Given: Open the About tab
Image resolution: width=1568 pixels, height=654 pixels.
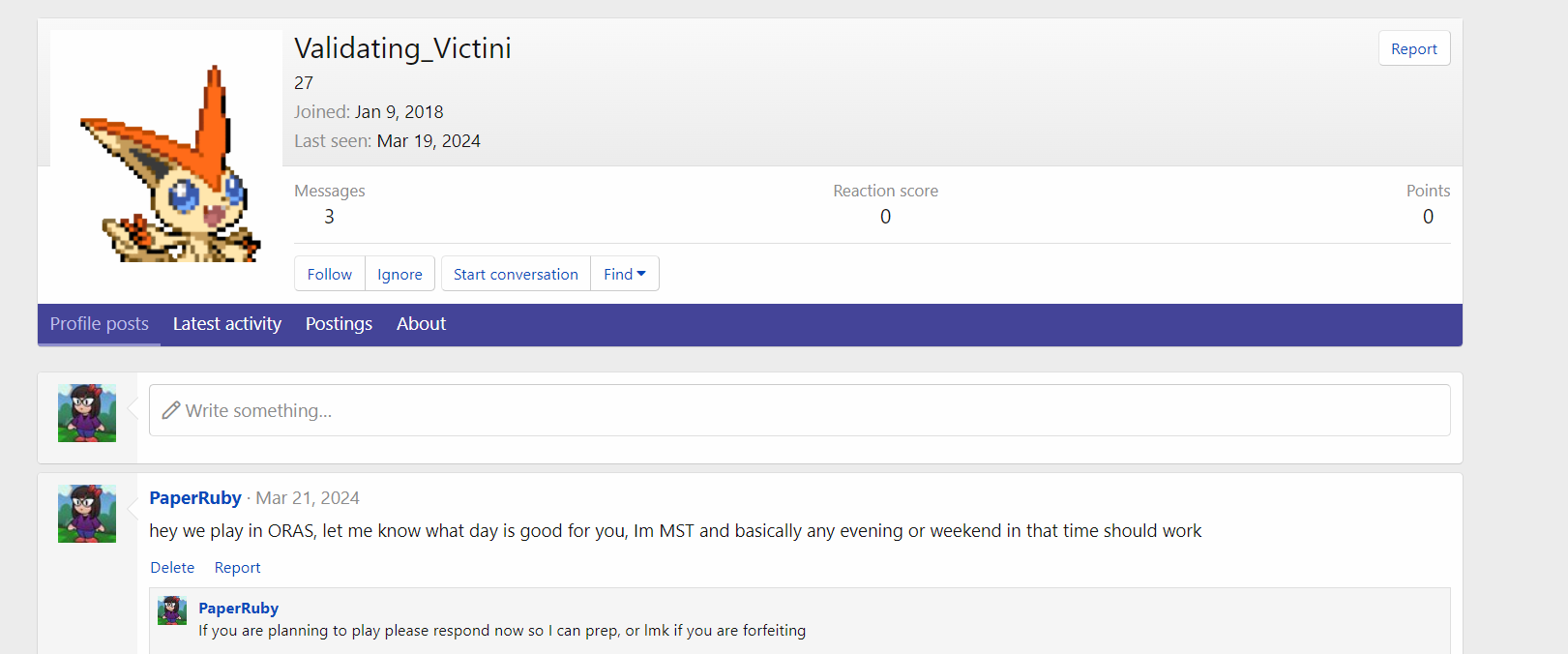Looking at the screenshot, I should click(421, 324).
